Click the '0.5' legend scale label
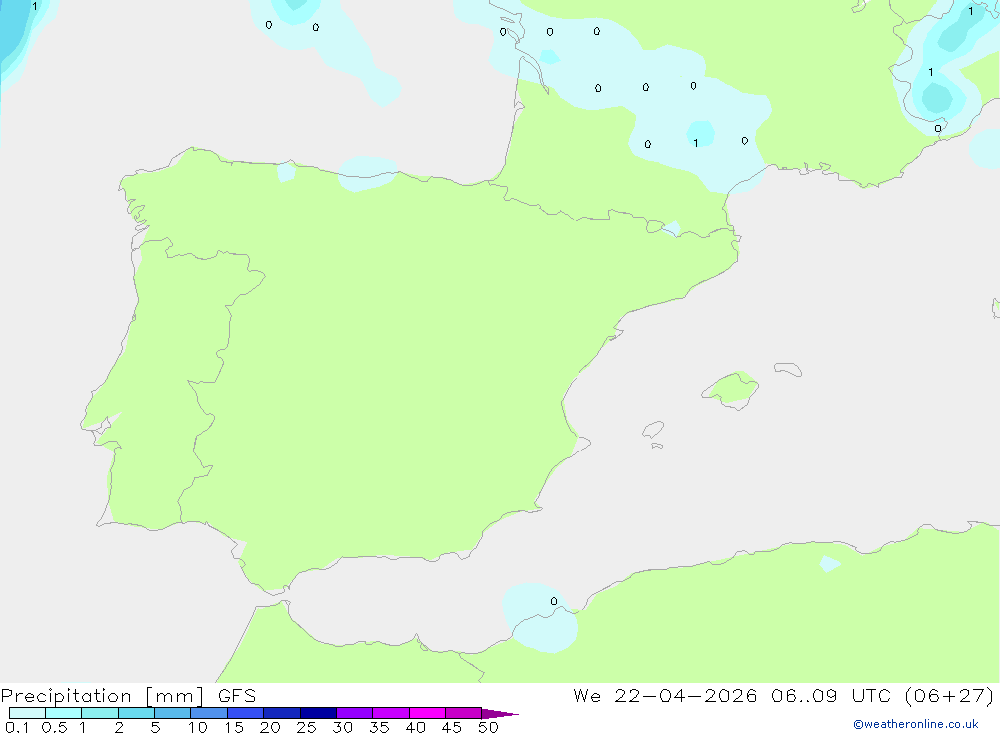This screenshot has width=1000, height=733. pos(54,727)
